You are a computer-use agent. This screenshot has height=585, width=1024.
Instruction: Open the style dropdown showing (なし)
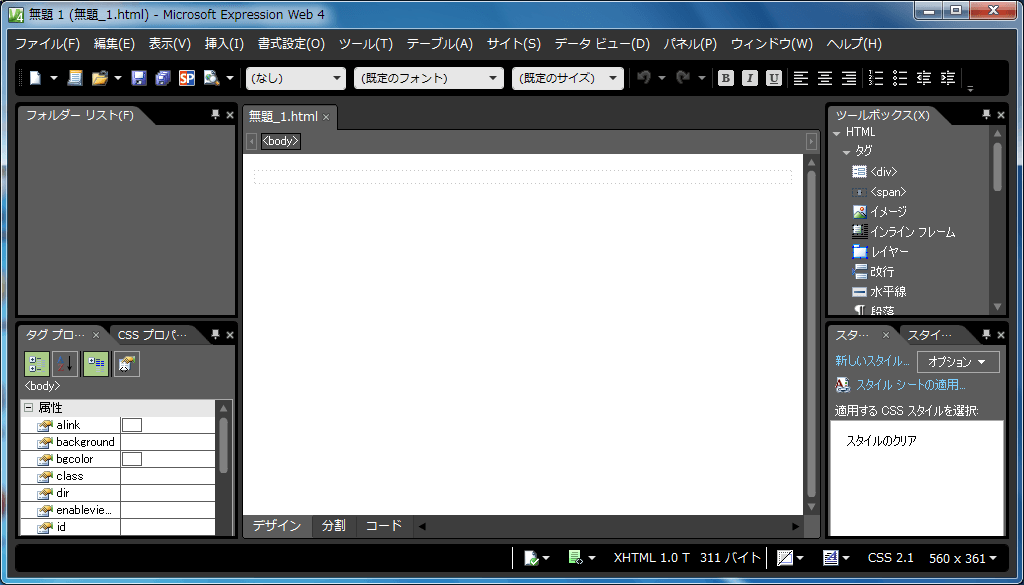pyautogui.click(x=296, y=78)
